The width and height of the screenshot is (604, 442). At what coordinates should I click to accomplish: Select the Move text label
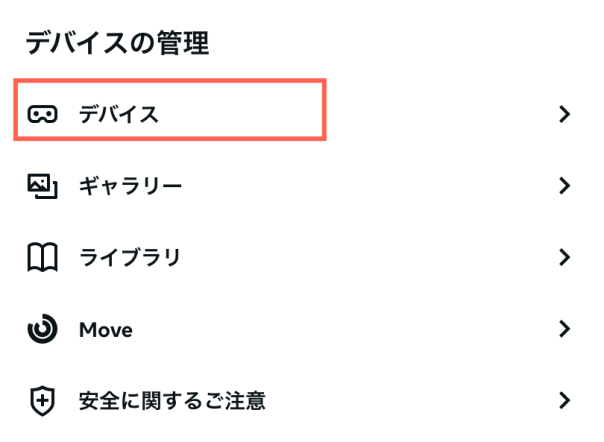tap(106, 330)
